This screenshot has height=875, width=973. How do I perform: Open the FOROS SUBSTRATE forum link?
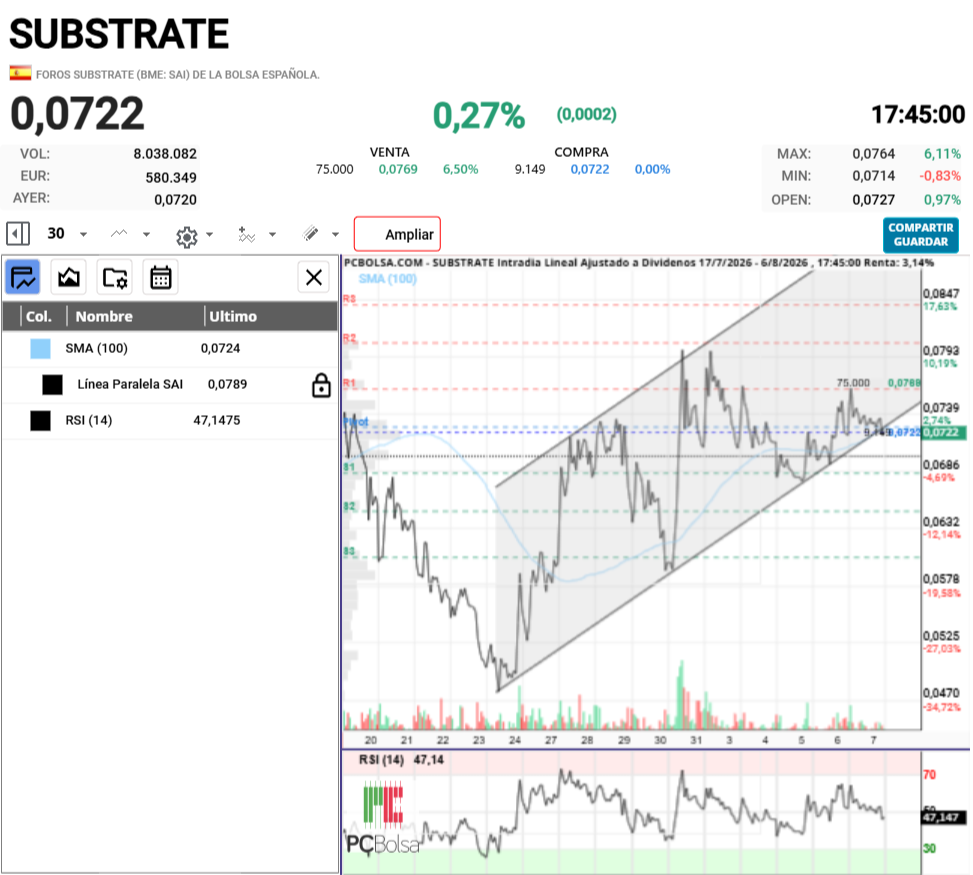(x=177, y=74)
